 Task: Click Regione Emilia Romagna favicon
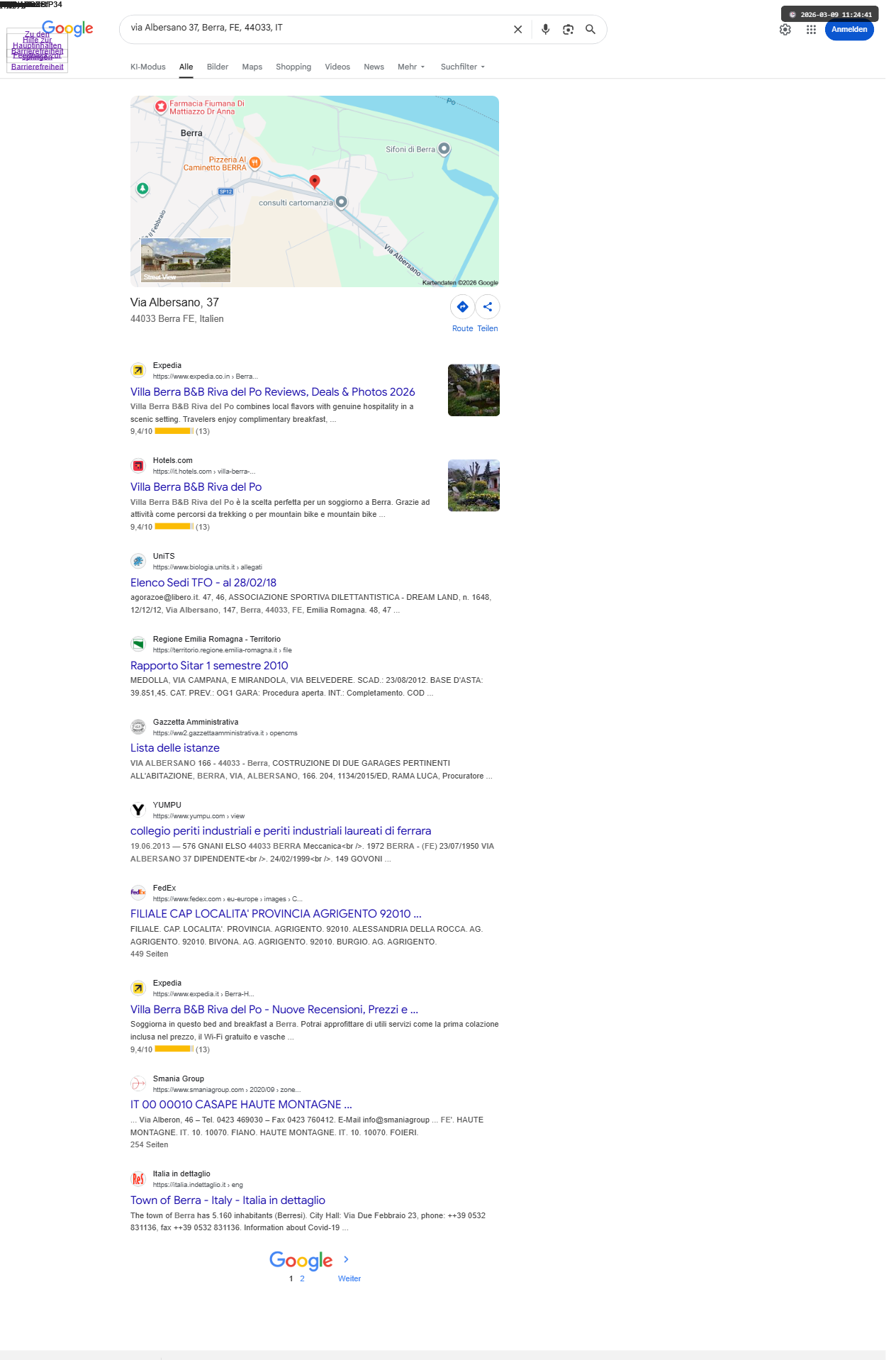click(x=138, y=644)
